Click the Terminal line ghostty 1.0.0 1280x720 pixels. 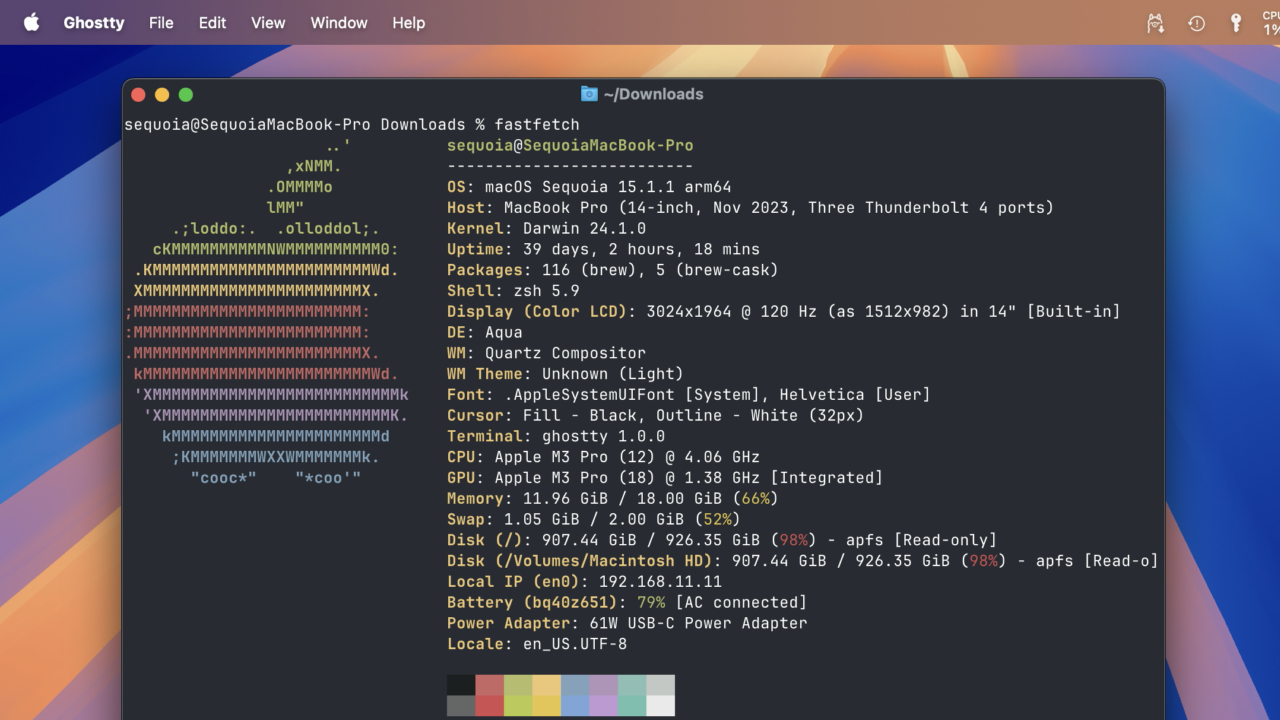[556, 436]
